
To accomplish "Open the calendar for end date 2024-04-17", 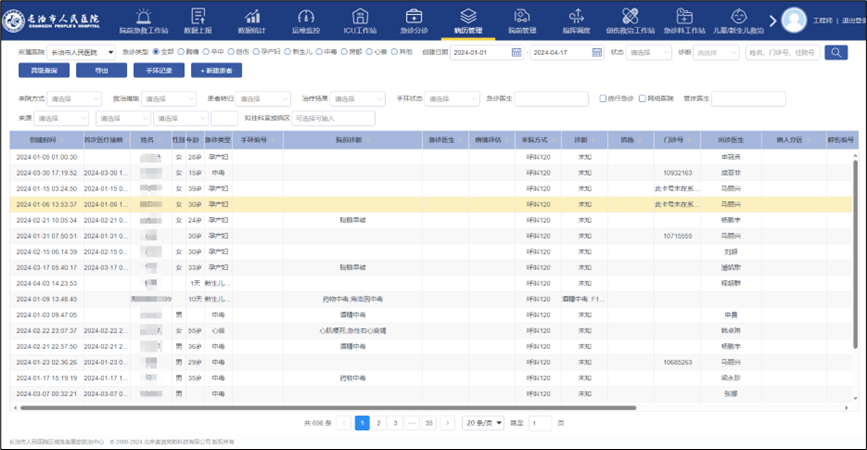I will [597, 53].
